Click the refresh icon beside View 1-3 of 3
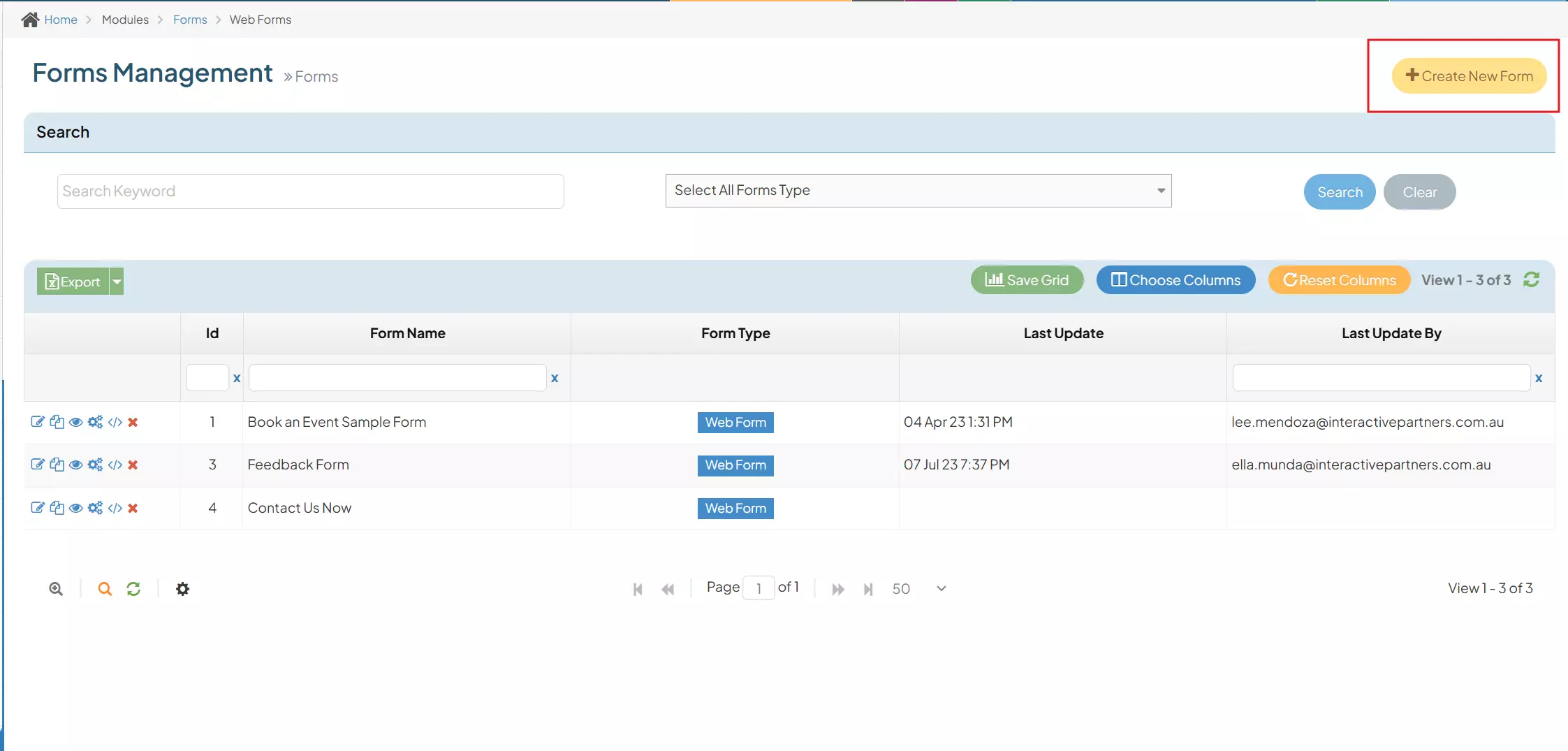The image size is (1568, 751). click(x=1532, y=279)
